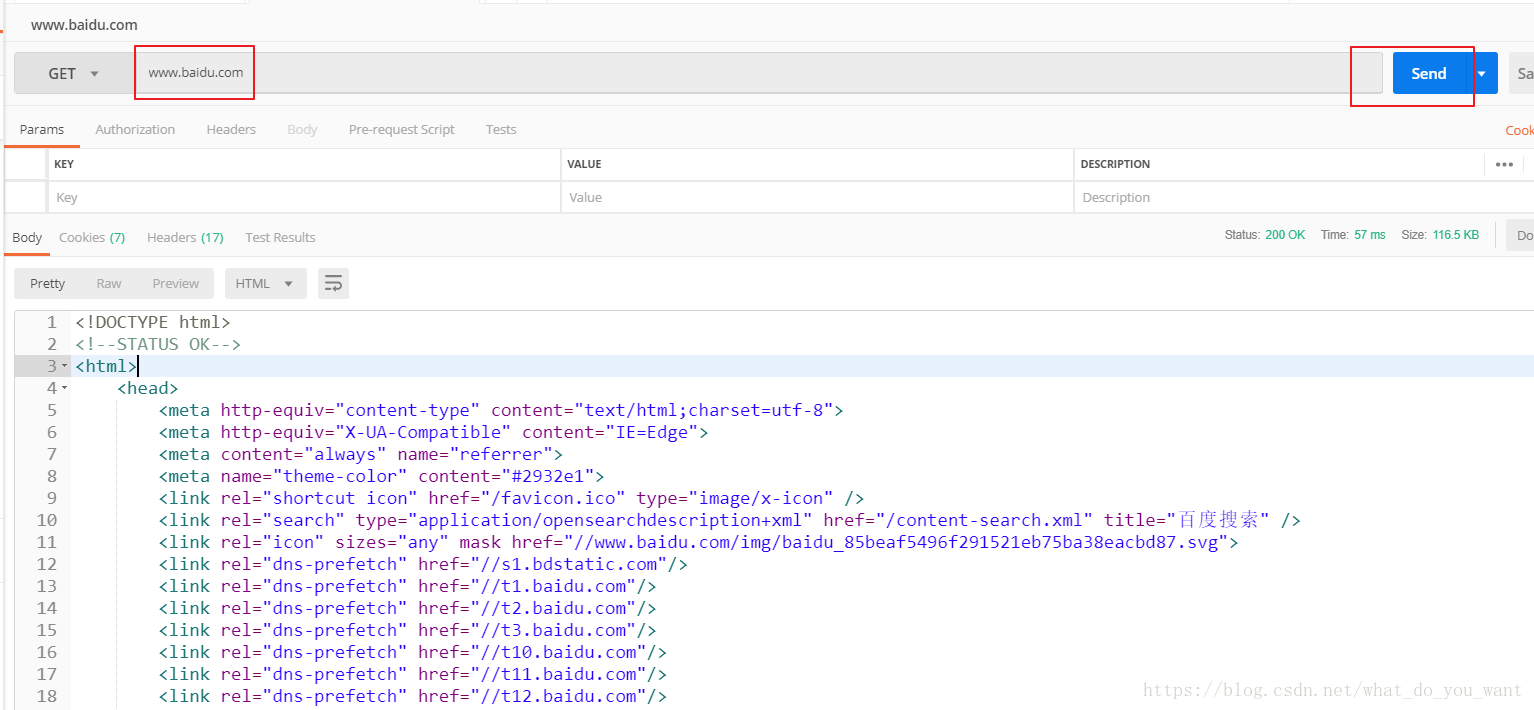The width and height of the screenshot is (1534, 710).
Task: Select the disabled Body request tab
Action: coord(302,130)
